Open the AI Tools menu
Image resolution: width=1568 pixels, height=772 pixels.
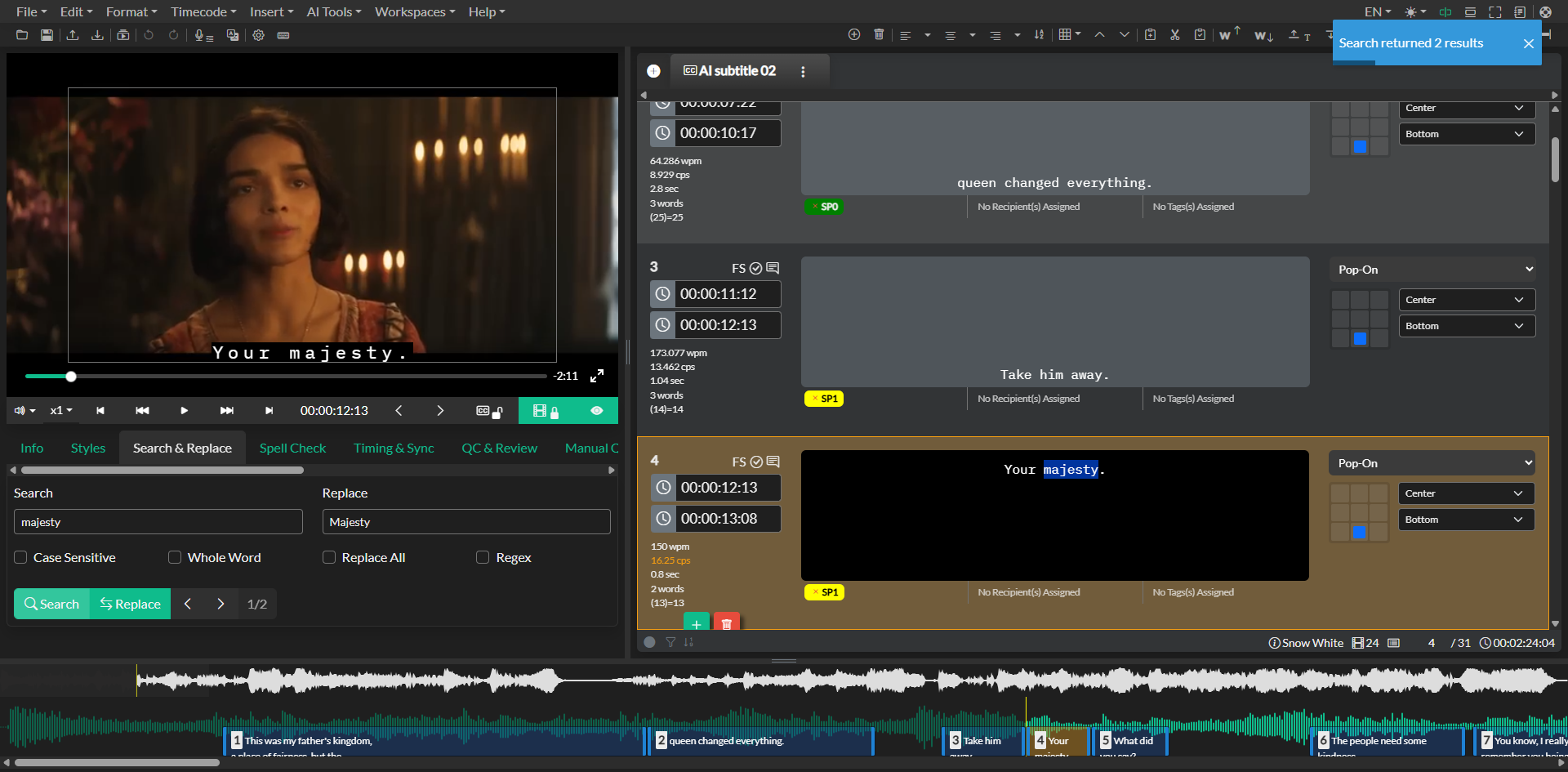tap(334, 11)
